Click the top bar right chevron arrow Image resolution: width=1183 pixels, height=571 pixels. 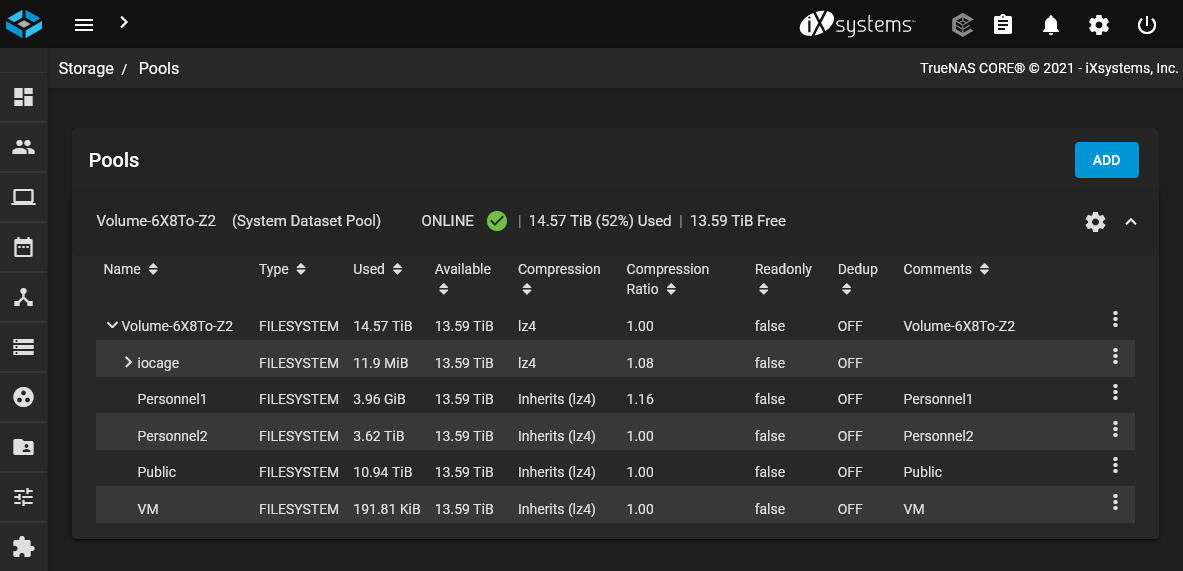point(124,23)
